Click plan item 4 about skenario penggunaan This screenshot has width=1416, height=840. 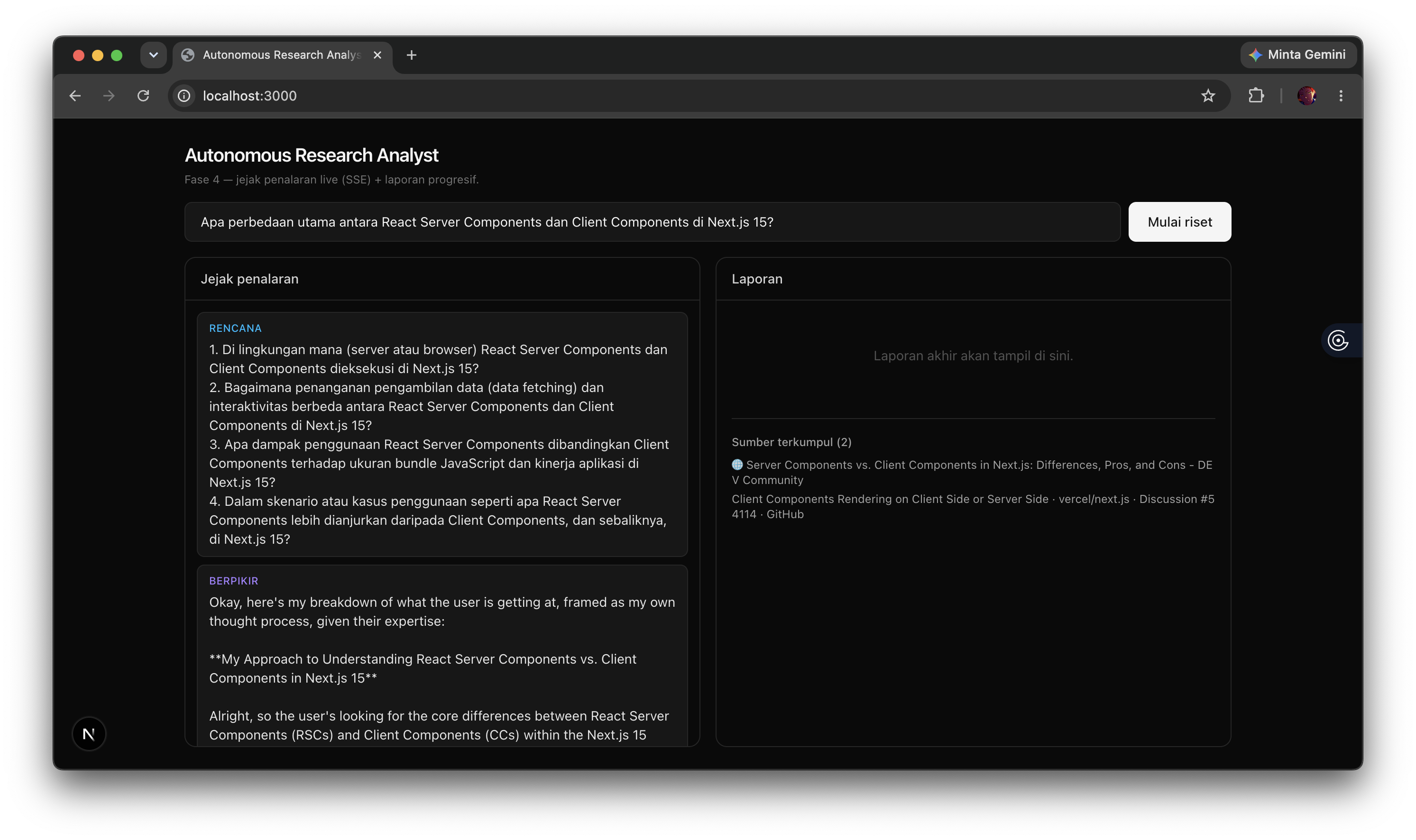click(x=438, y=520)
